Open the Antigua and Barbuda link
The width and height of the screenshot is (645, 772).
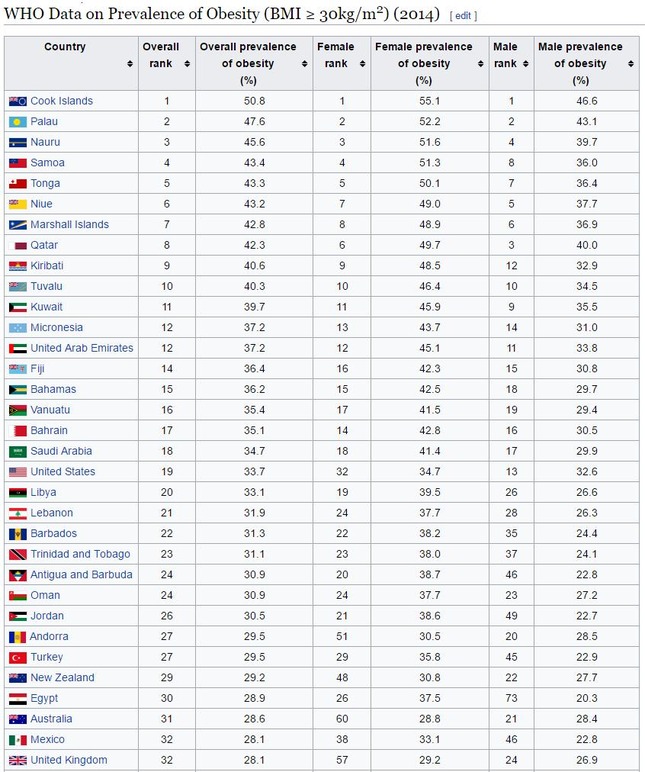(x=81, y=575)
